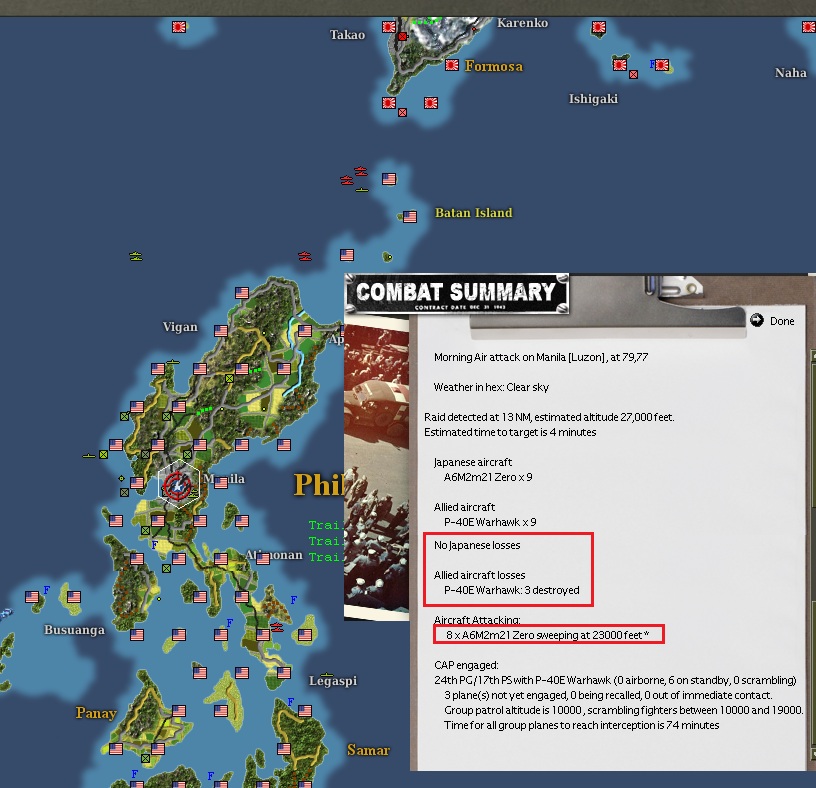Click 'No Japanese losses' line
This screenshot has width=816, height=788.
(477, 545)
